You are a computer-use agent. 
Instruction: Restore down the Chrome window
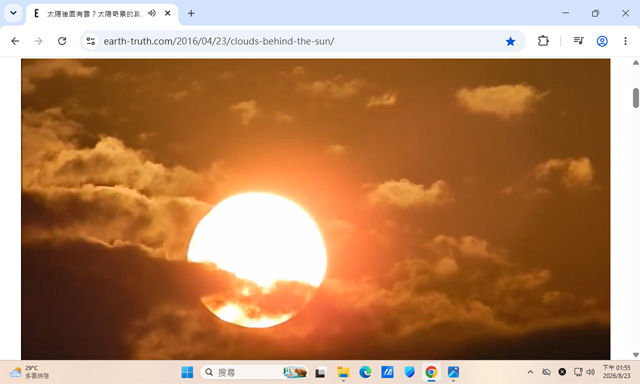point(595,13)
